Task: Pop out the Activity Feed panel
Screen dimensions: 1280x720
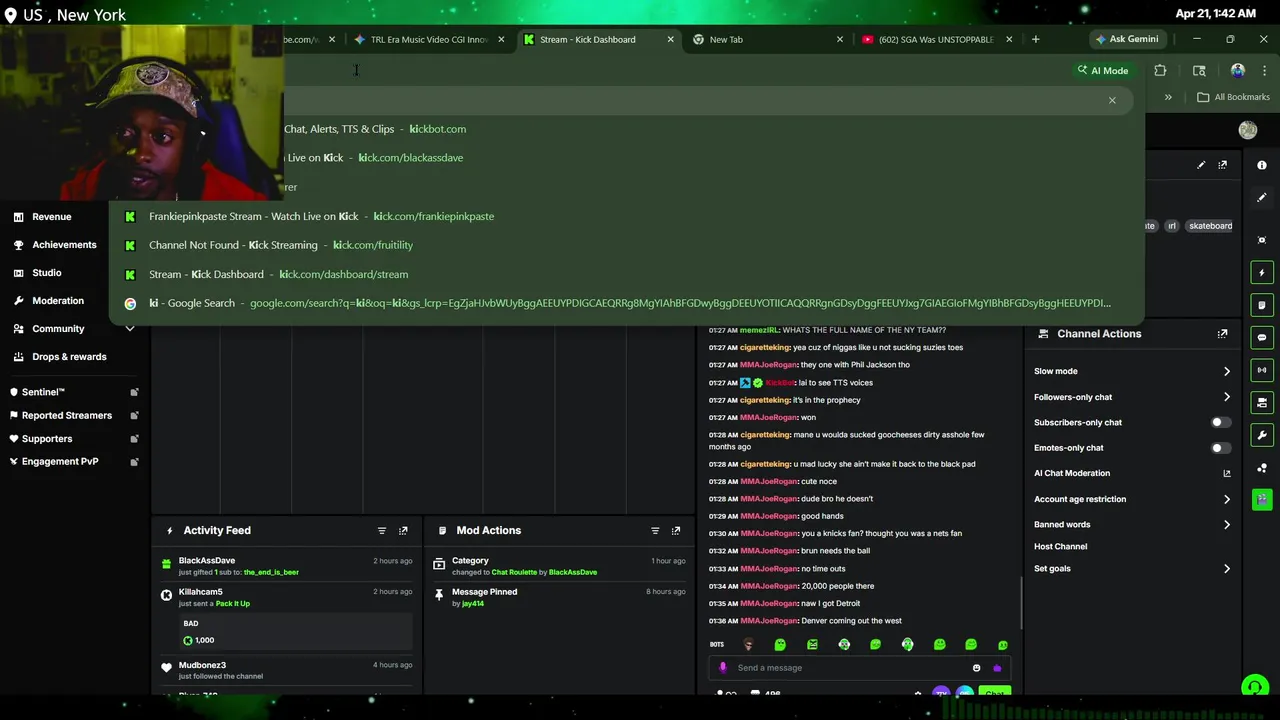Action: pos(403,531)
